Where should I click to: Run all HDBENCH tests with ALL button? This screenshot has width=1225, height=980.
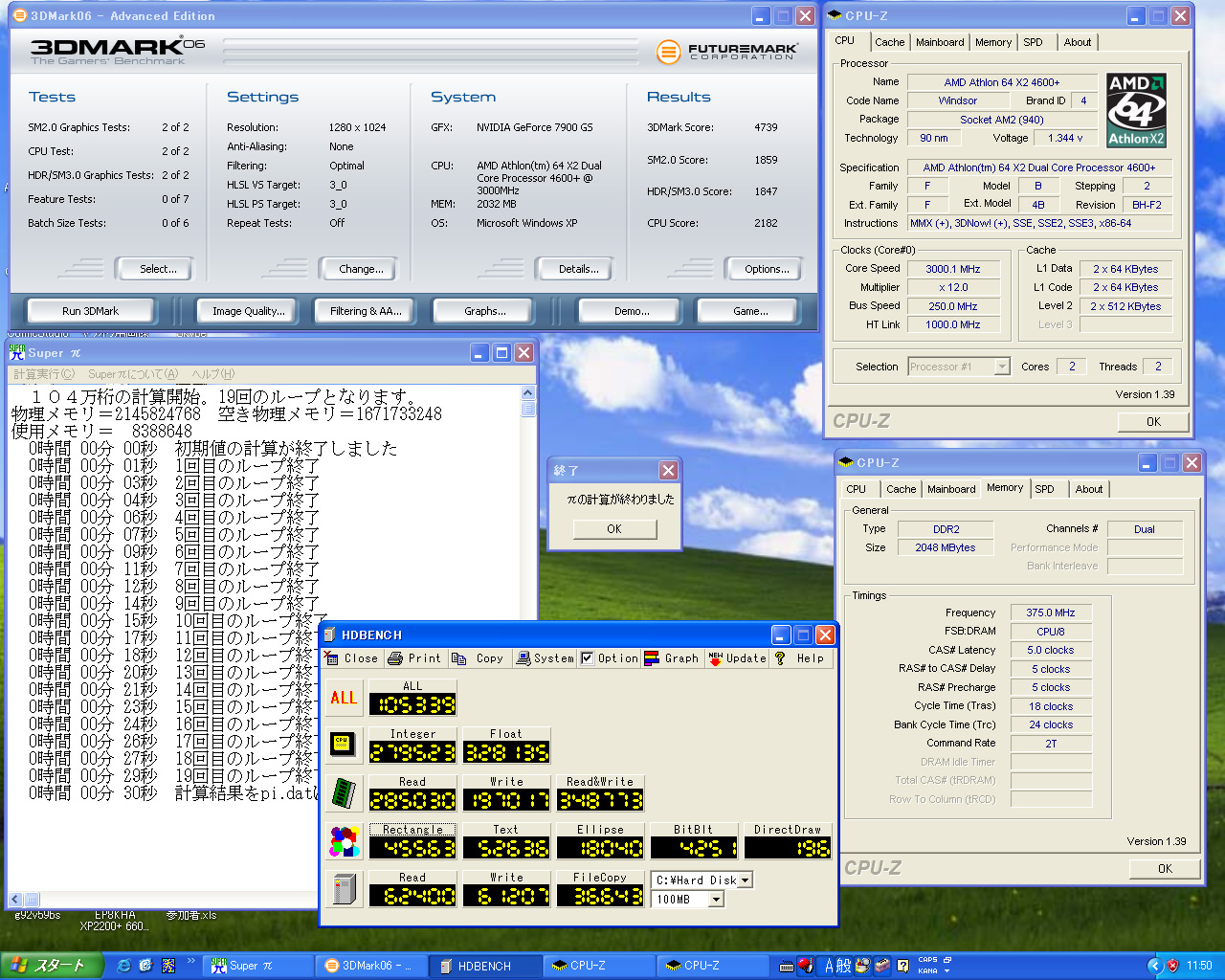click(x=344, y=698)
